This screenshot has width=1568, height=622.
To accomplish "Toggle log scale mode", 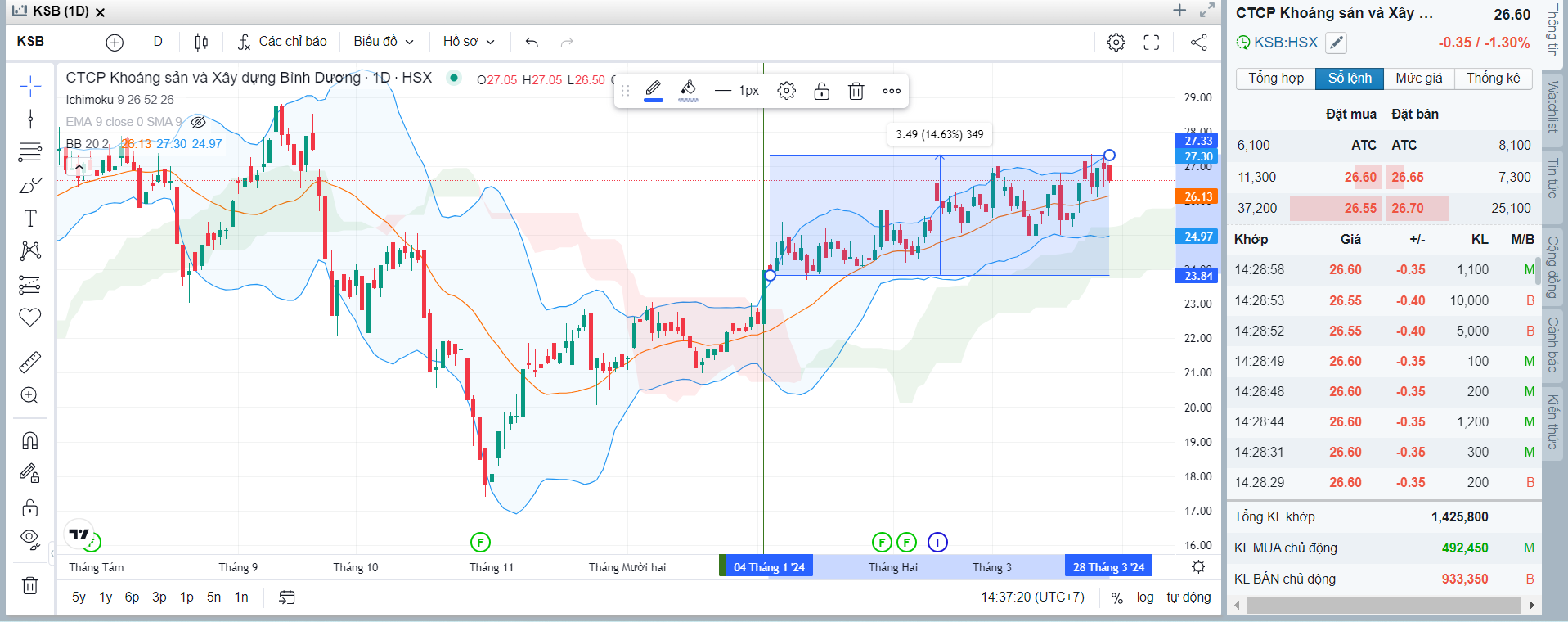I will (x=1145, y=597).
